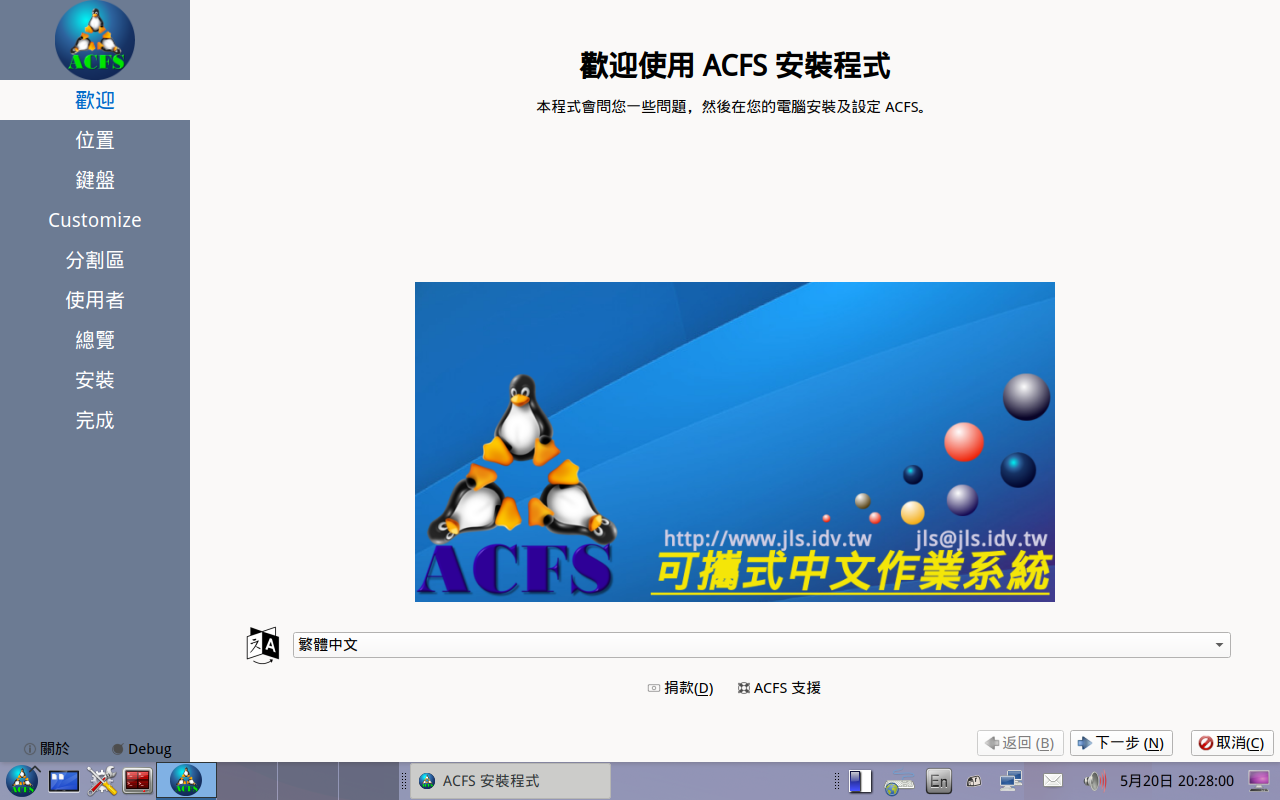Open the wrench and screwdriver settings tool

[102, 781]
